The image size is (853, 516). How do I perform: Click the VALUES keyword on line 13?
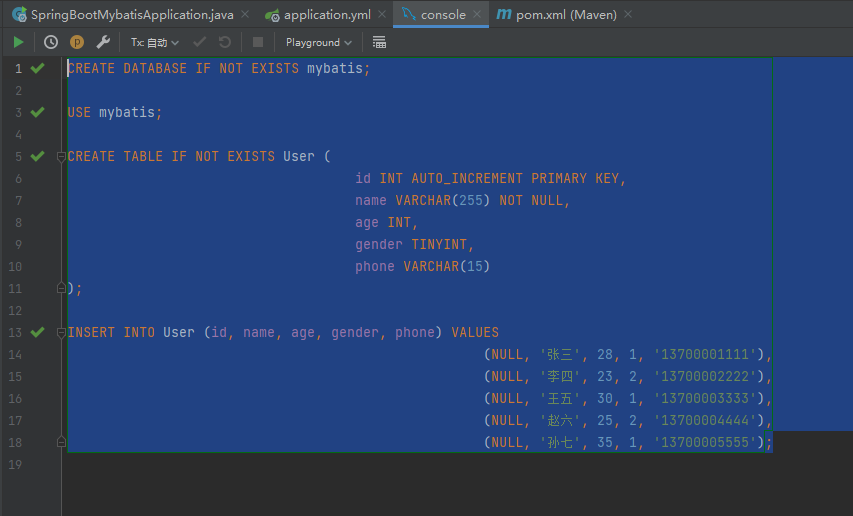coord(475,332)
